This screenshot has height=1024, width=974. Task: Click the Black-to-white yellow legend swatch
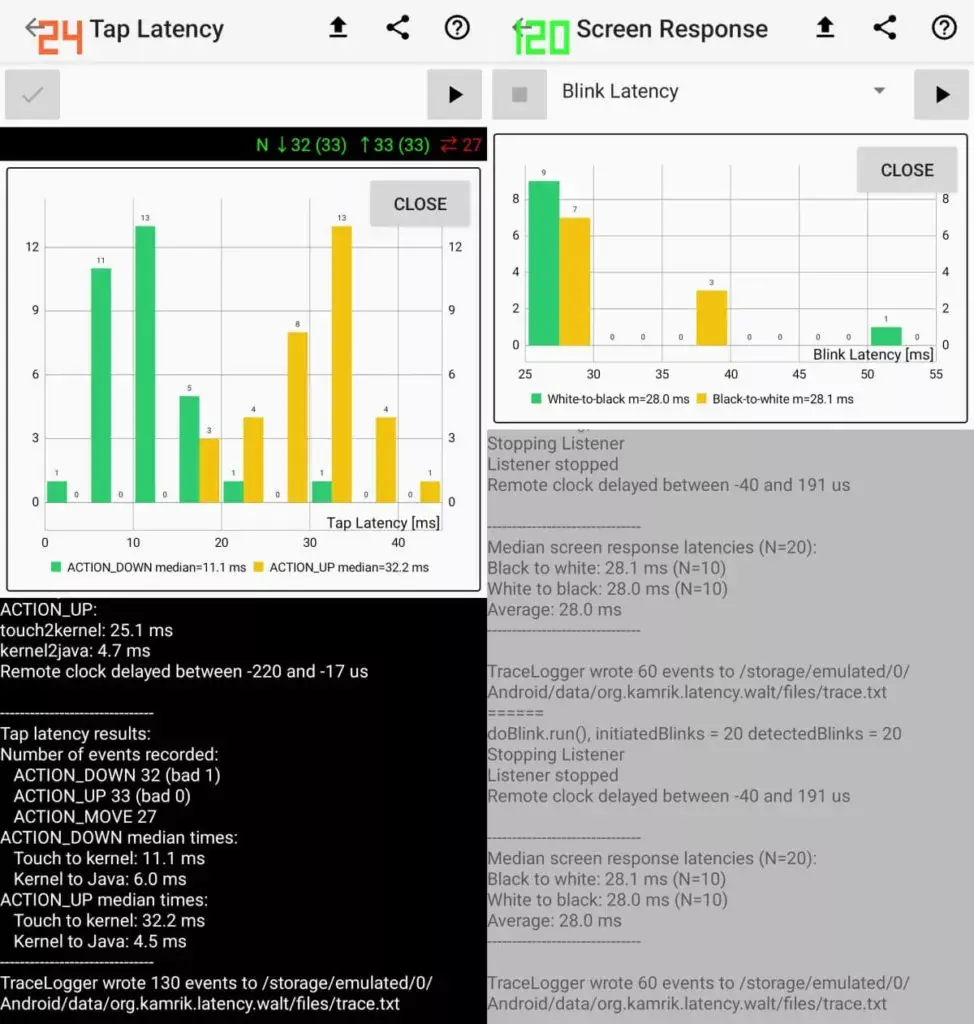pyautogui.click(x=702, y=398)
